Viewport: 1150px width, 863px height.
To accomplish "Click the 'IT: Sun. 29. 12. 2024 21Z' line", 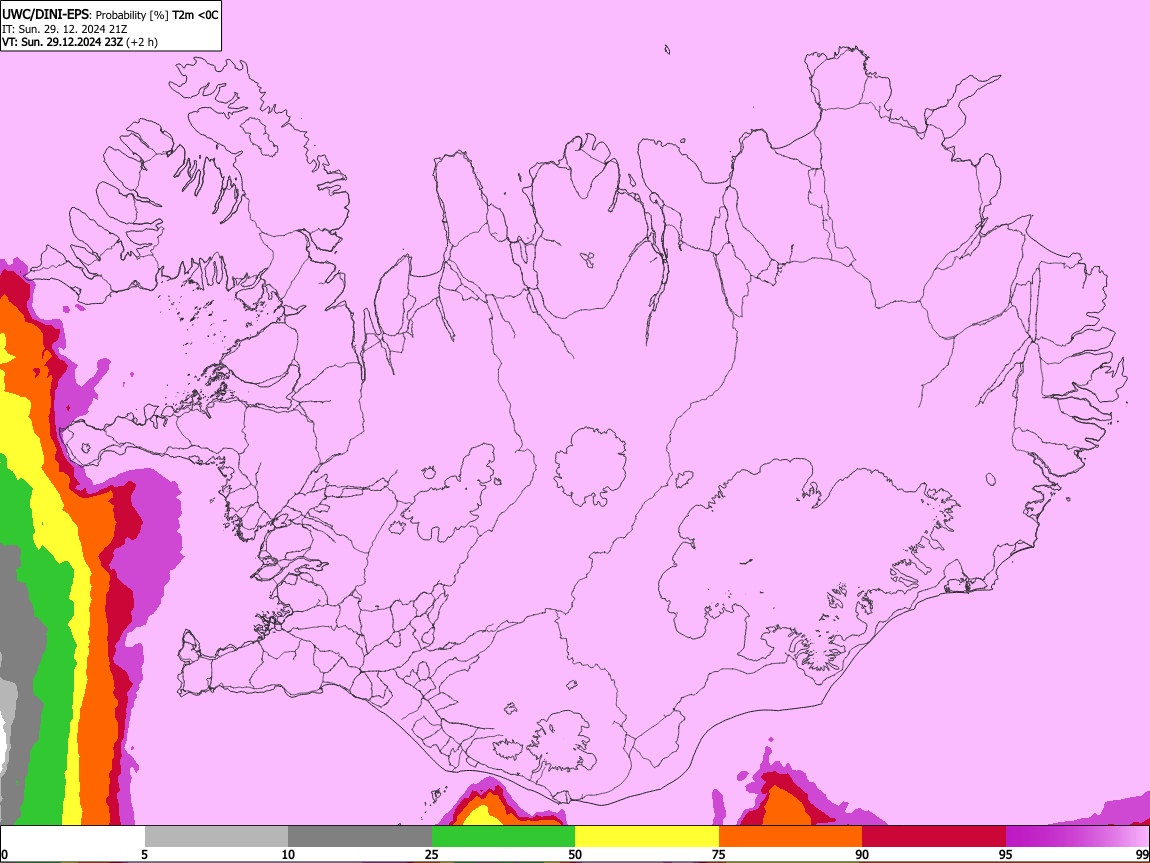I will (x=64, y=29).
